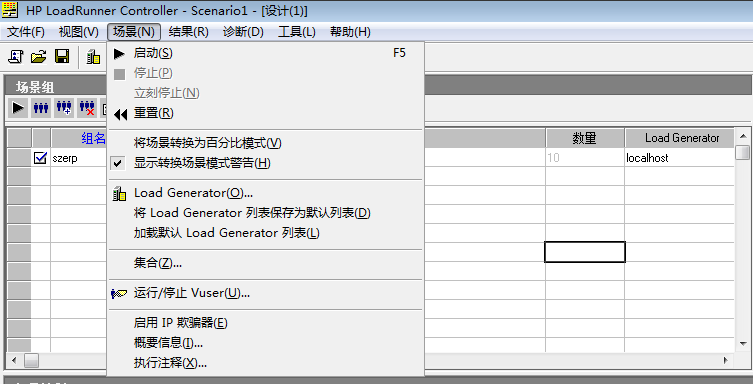Select 启用 IP 欺骗器(E)

266,323
